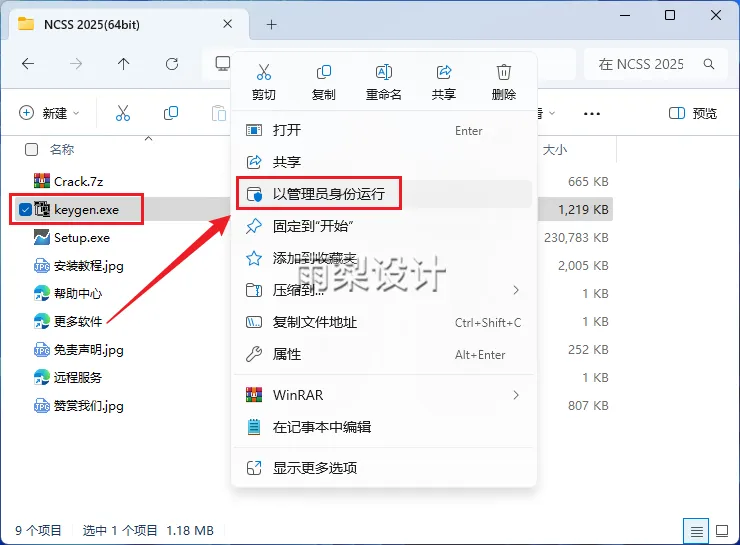The image size is (740, 545).
Task: Select the 赞赏我们.jpg file
Action: tap(89, 406)
